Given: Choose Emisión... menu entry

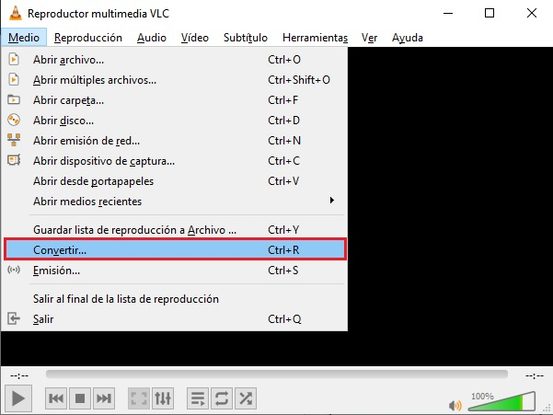Looking at the screenshot, I should click(x=174, y=270).
